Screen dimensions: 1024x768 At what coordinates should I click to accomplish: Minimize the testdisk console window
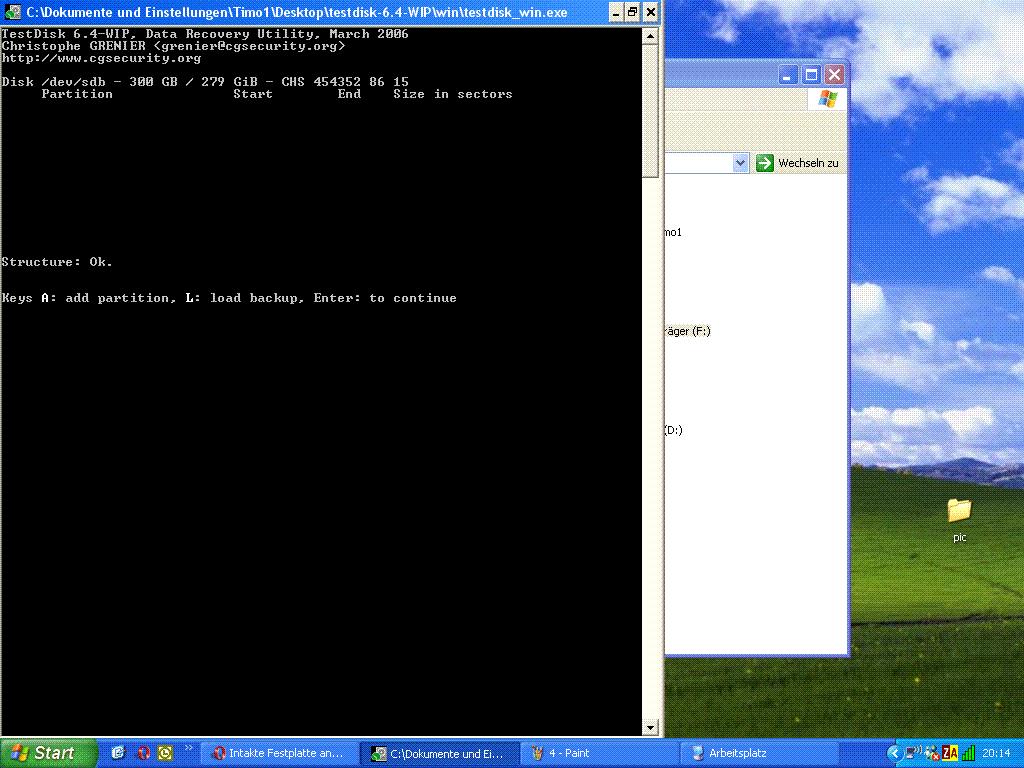coord(616,12)
